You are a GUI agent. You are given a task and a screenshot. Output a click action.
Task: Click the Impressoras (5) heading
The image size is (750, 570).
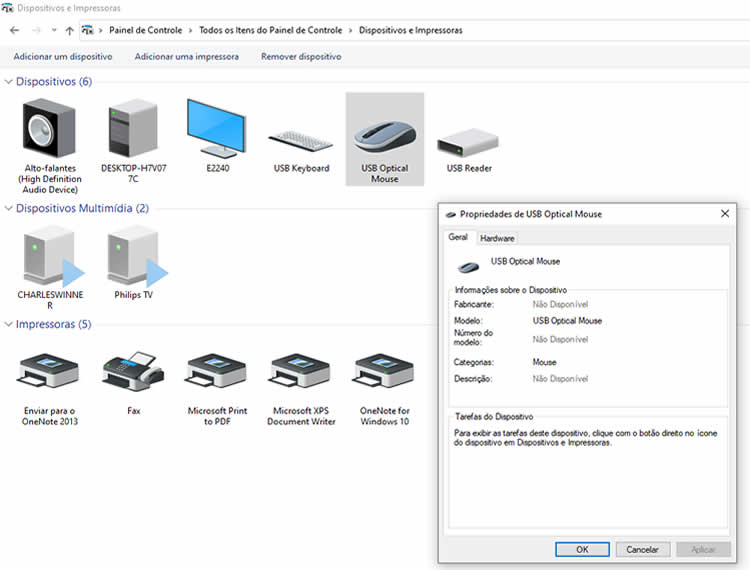tap(53, 324)
